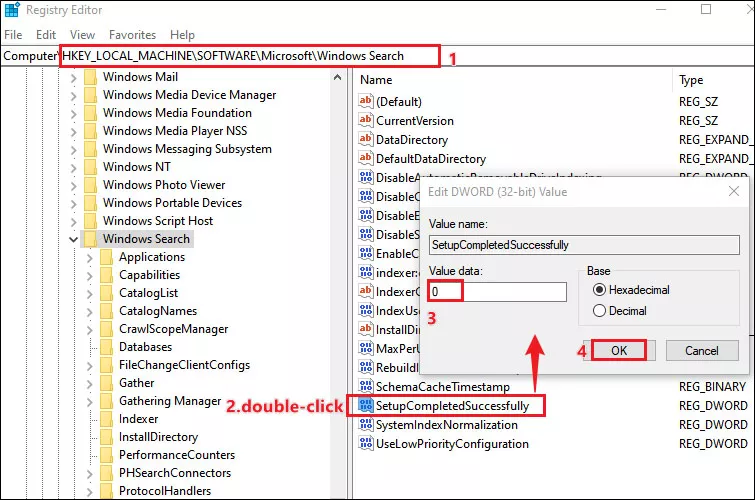This screenshot has height=500, width=755.
Task: Open the Help menu
Action: click(x=182, y=35)
